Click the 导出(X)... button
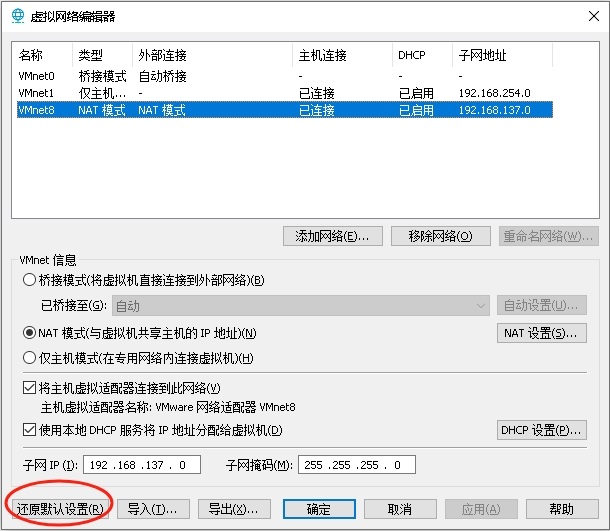Image resolution: width=610 pixels, height=531 pixels. tap(234, 509)
